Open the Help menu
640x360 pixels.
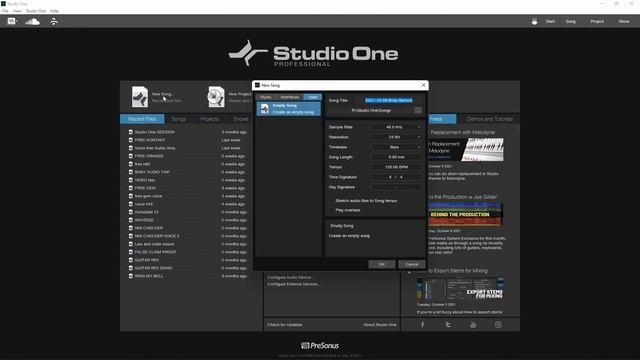pyautogui.click(x=54, y=11)
